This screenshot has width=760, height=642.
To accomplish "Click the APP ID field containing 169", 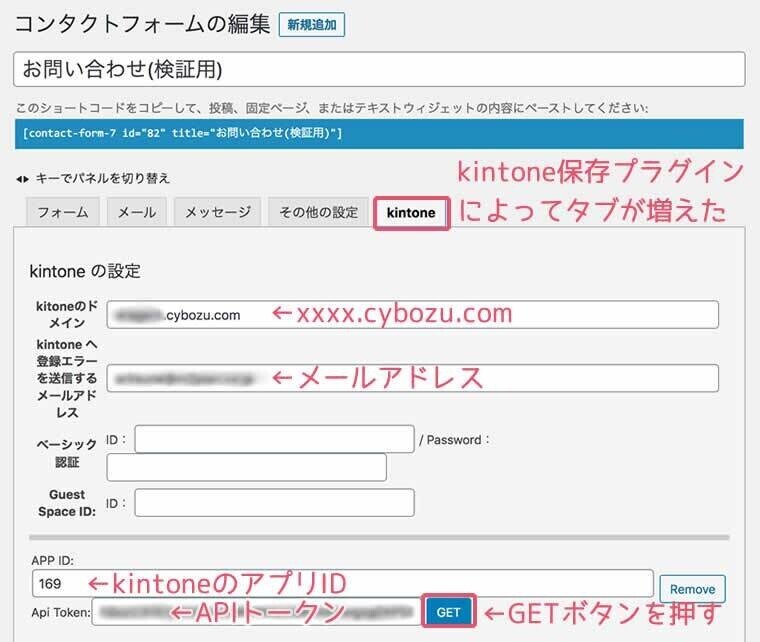I will click(343, 583).
